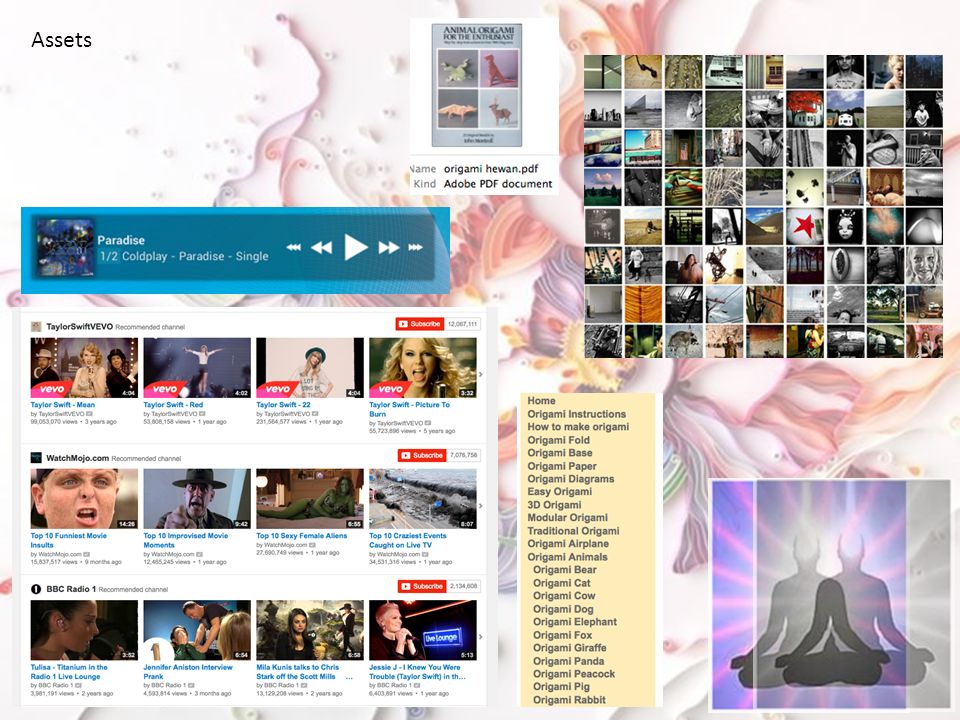Click the origami hewan.pdf file name
This screenshot has width=960, height=720.
click(x=491, y=168)
